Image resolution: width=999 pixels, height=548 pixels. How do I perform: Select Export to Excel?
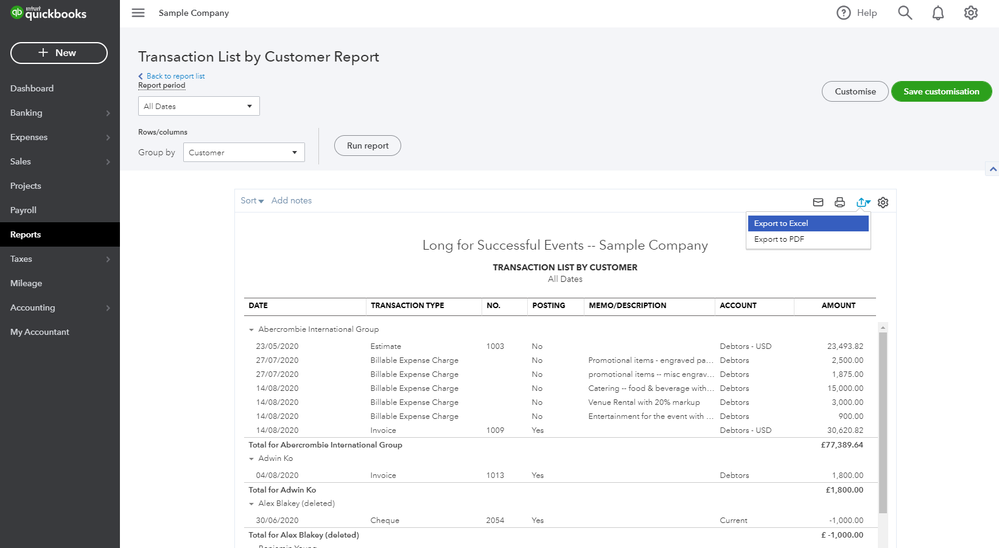coord(807,223)
